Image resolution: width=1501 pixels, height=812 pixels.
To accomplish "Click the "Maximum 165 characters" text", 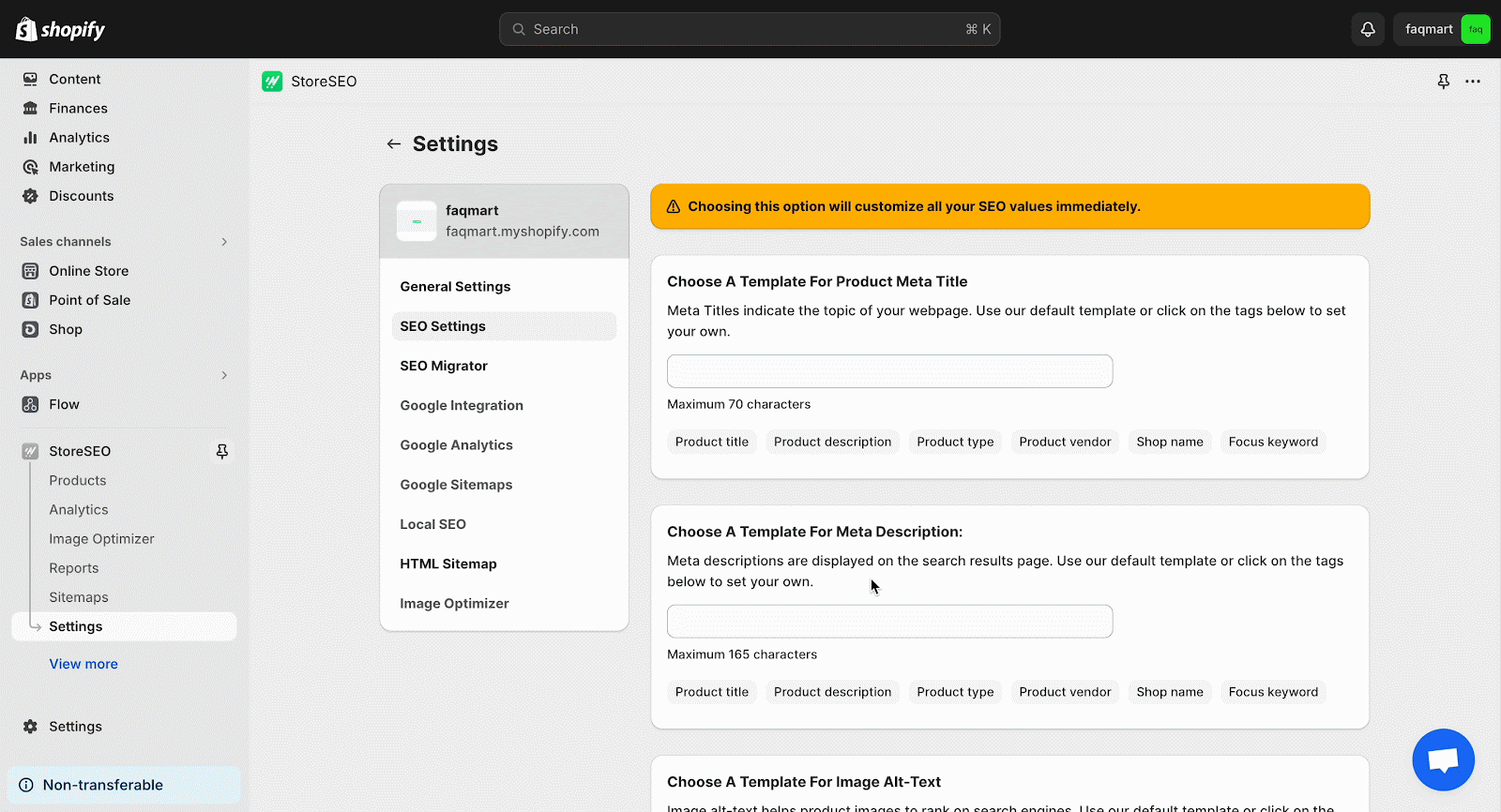I will 742,654.
